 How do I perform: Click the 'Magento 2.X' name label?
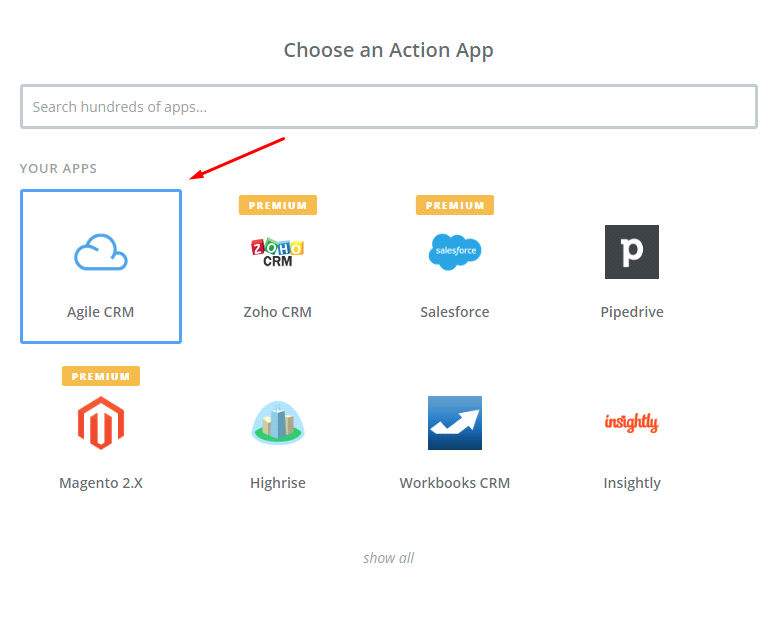pyautogui.click(x=101, y=483)
